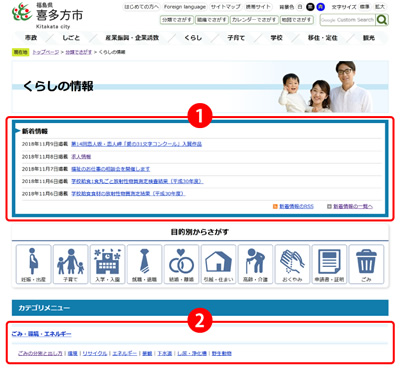400x370 pixels.
Task: Click inside the Google Custom Search field
Action: (347, 20)
